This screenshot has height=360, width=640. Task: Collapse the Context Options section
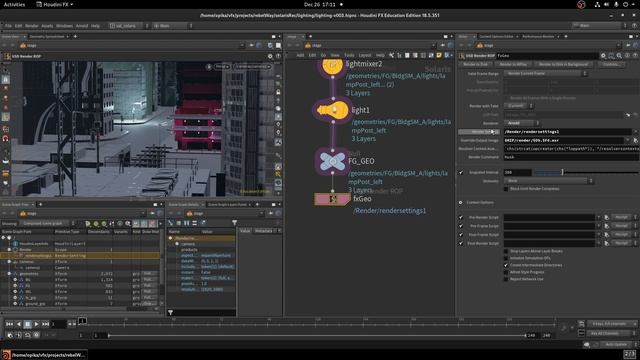coord(460,202)
